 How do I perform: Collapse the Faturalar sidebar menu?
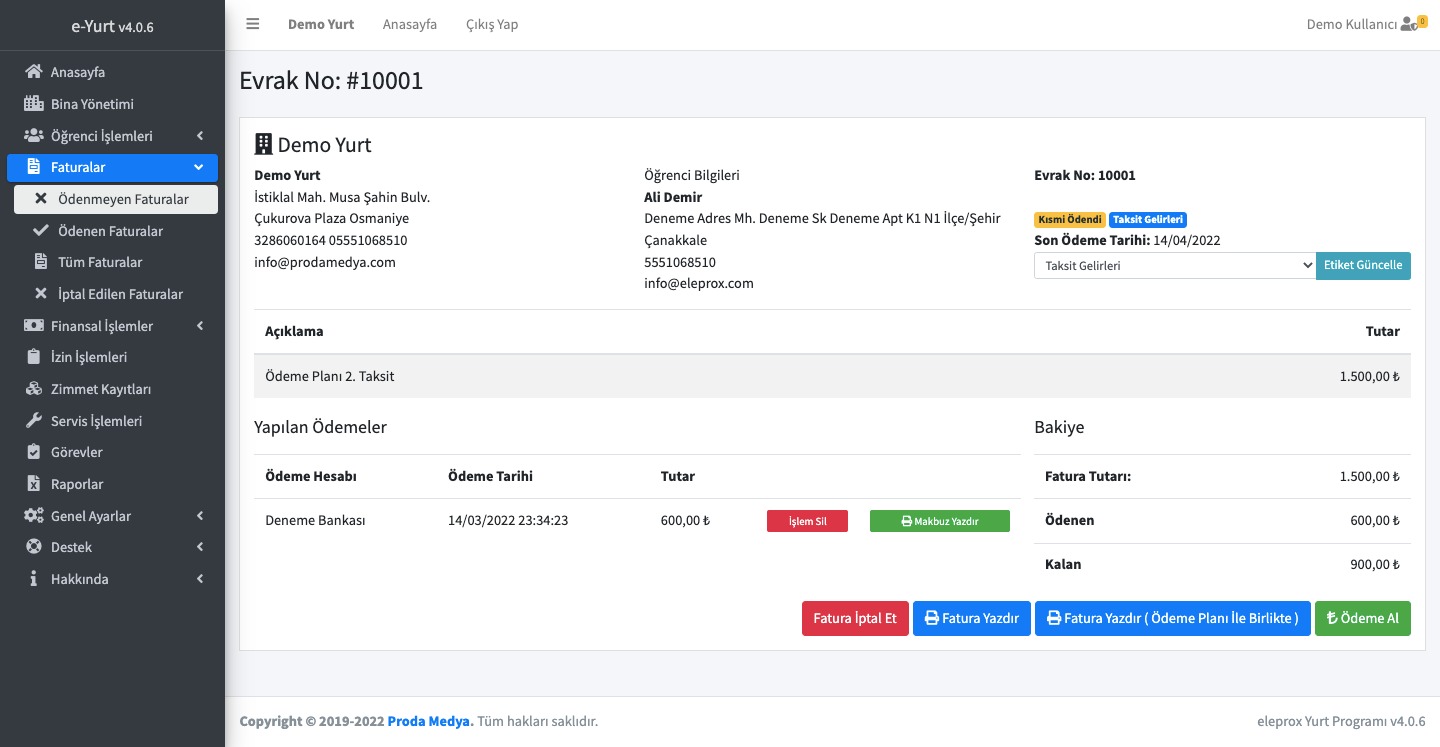[x=112, y=167]
